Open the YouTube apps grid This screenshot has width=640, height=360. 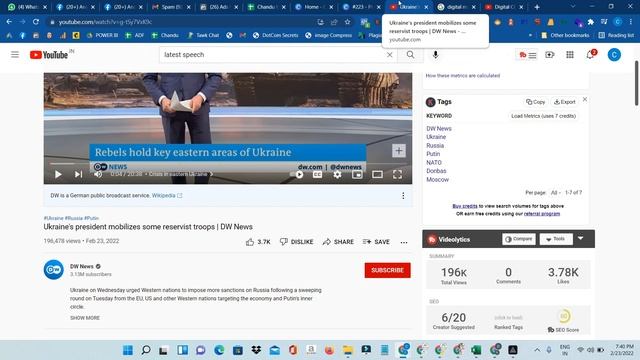coord(570,55)
